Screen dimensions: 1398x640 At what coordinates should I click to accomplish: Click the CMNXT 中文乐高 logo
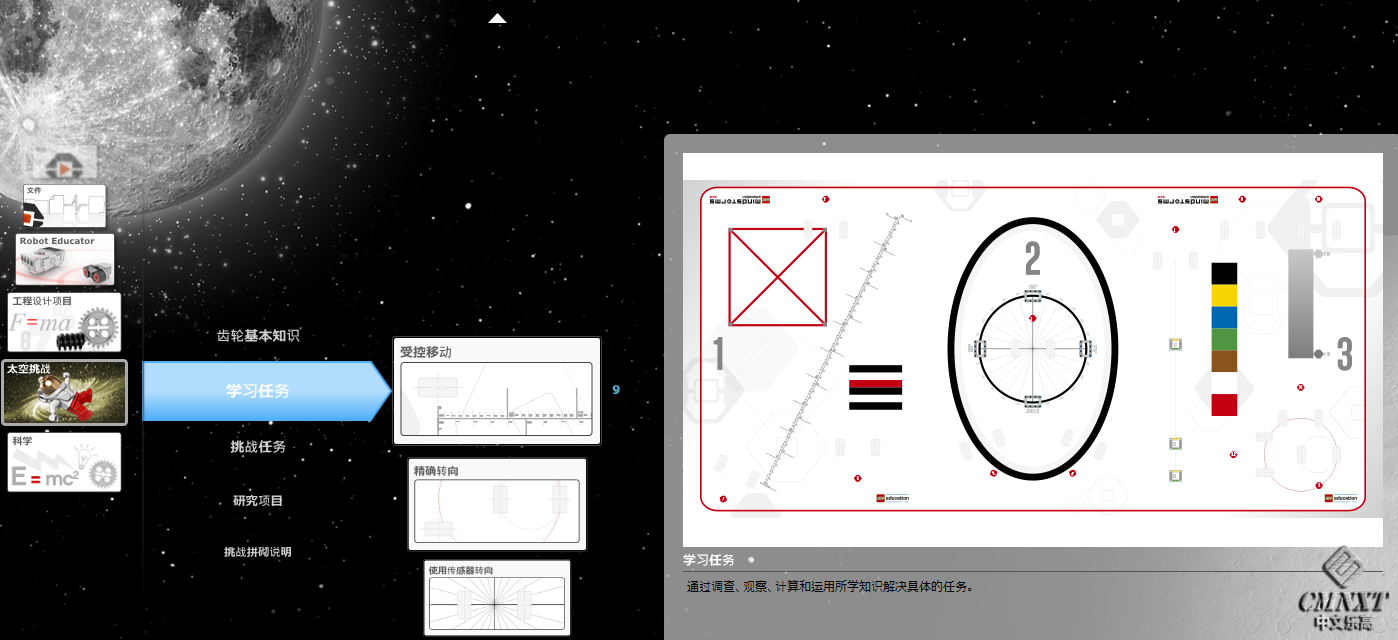(1343, 592)
